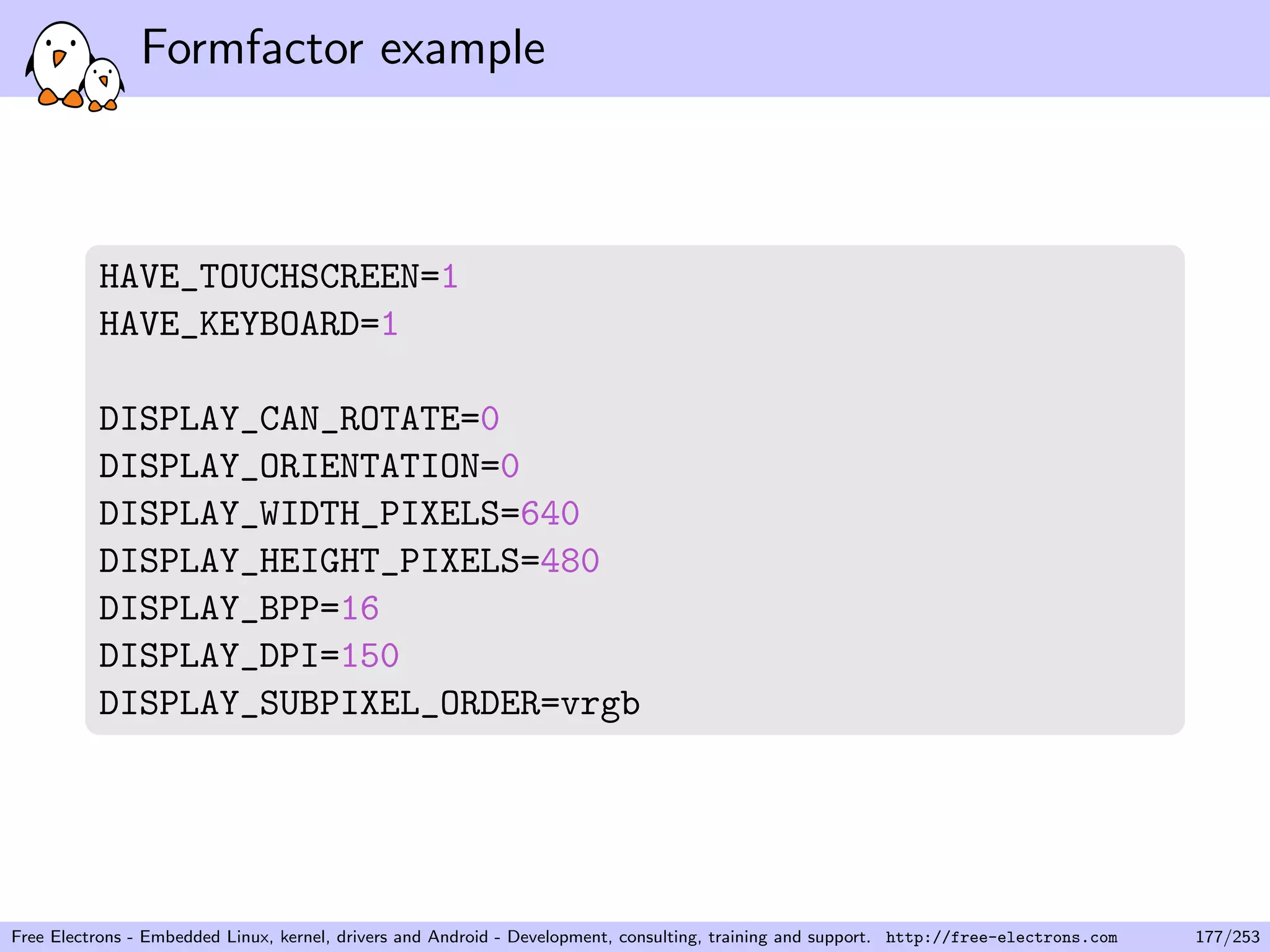The width and height of the screenshot is (1270, 952).
Task: Click the purple 16 BPP value
Action: pos(360,609)
